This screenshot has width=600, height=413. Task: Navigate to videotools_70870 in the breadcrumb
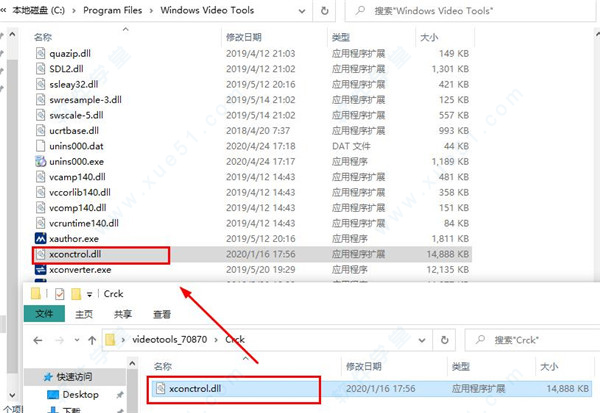coord(168,339)
